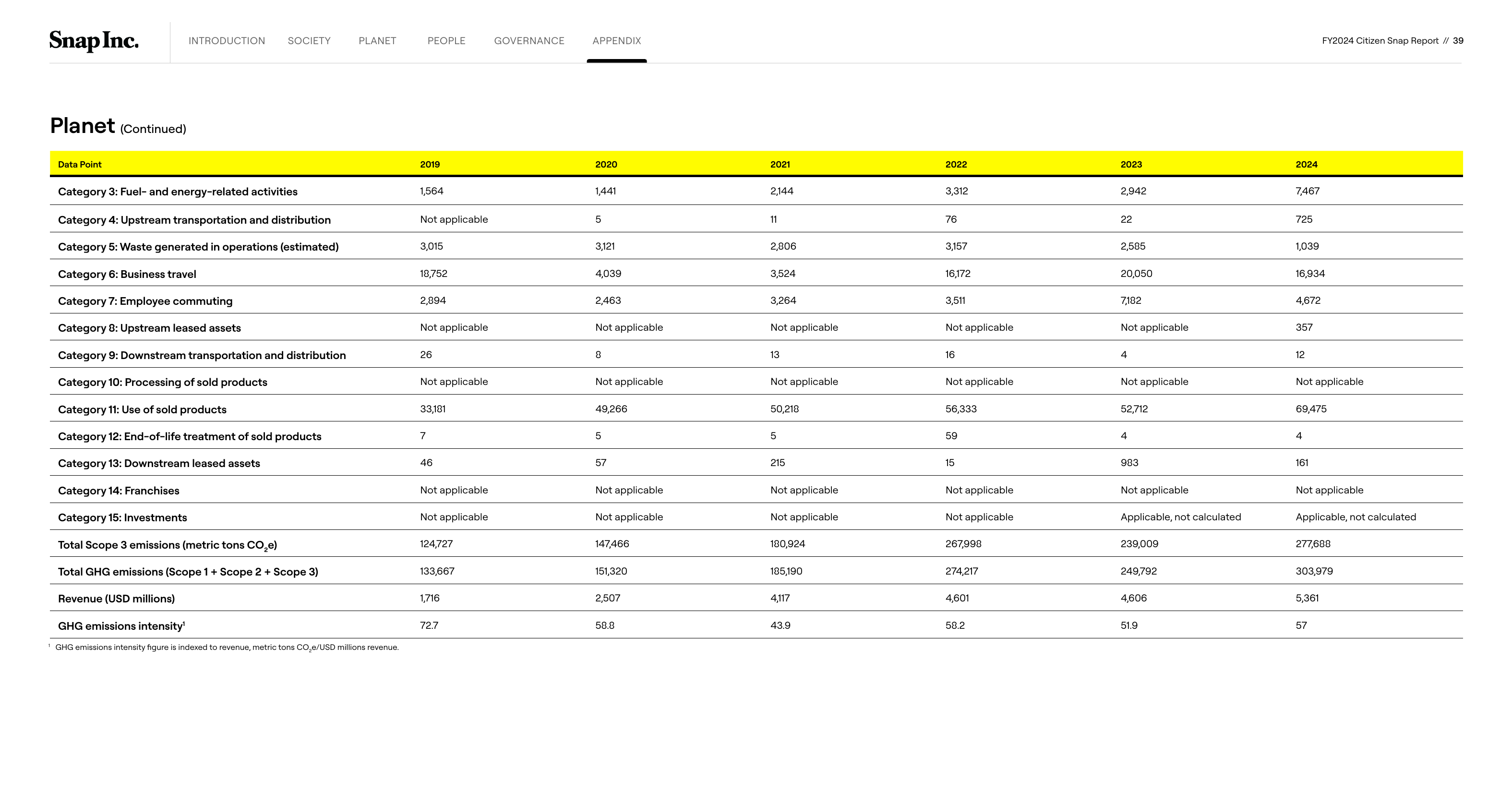This screenshot has height=792, width=1512.
Task: Select 'Category 8: Upstream leased assets' label
Action: click(149, 328)
